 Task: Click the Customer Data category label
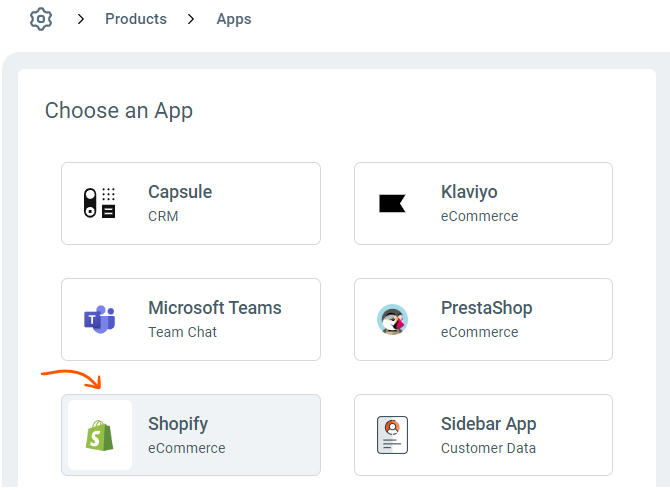[x=488, y=448]
